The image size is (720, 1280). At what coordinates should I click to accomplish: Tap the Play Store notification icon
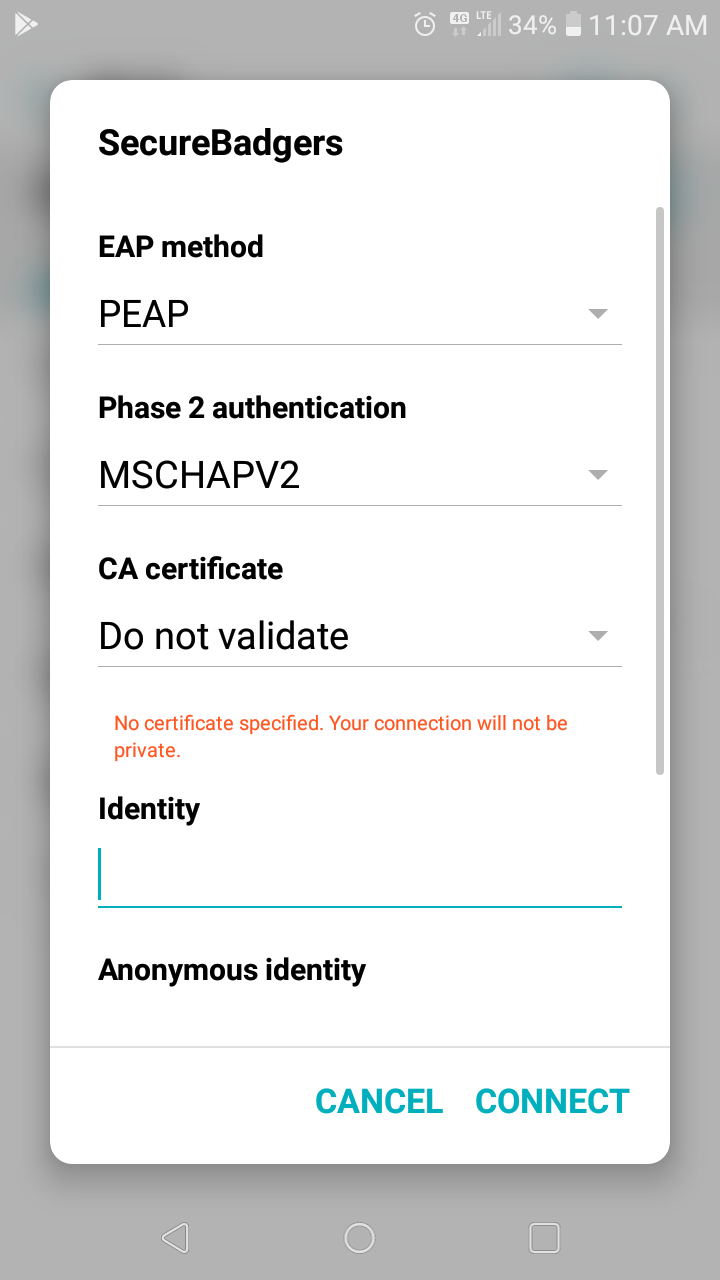[26, 24]
